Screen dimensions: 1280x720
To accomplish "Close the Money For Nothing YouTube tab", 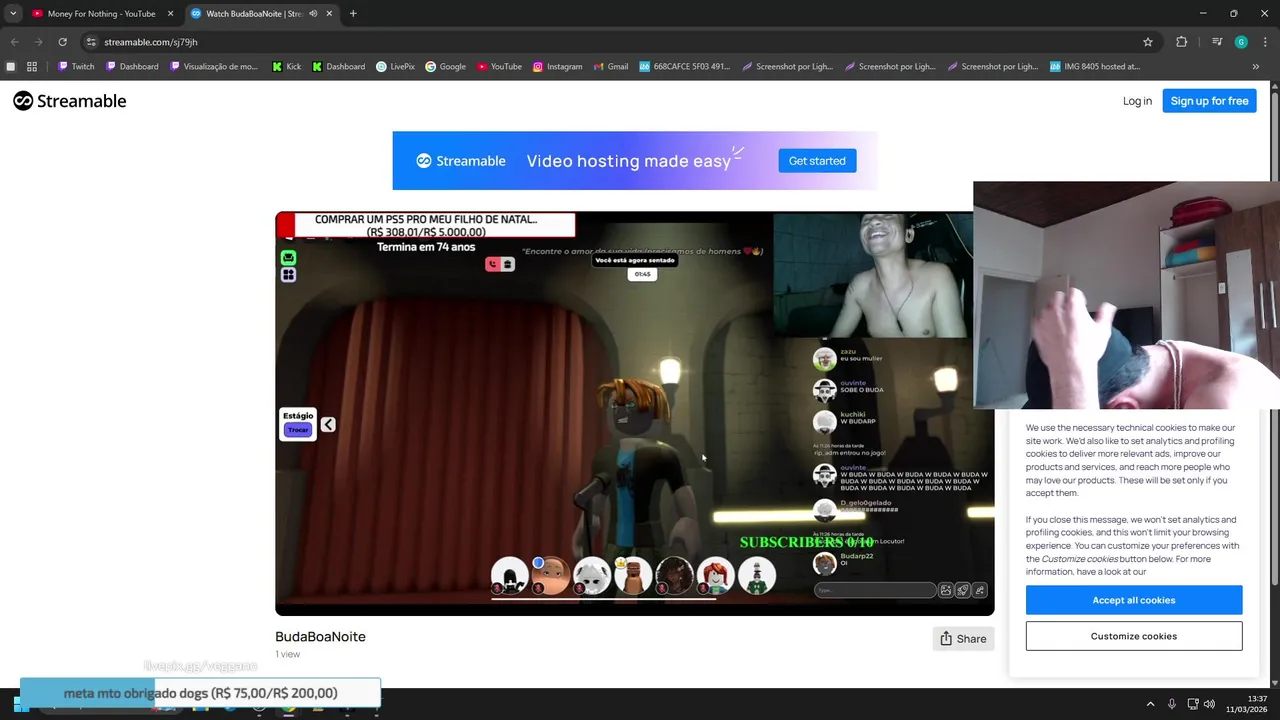I will [x=170, y=14].
